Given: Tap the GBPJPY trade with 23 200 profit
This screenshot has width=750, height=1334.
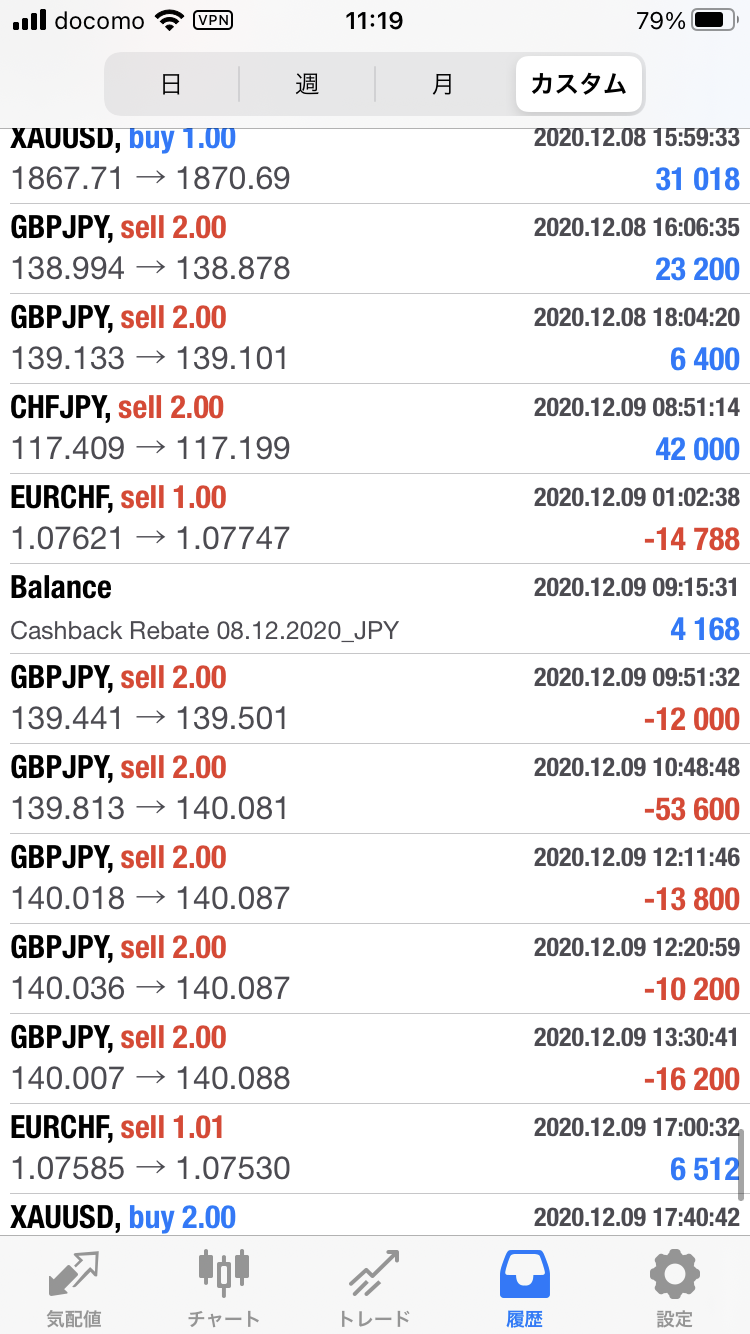Looking at the screenshot, I should pos(375,249).
